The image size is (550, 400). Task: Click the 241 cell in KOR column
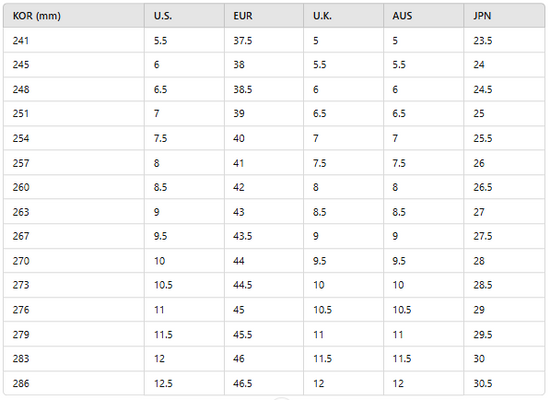pyautogui.click(x=74, y=40)
